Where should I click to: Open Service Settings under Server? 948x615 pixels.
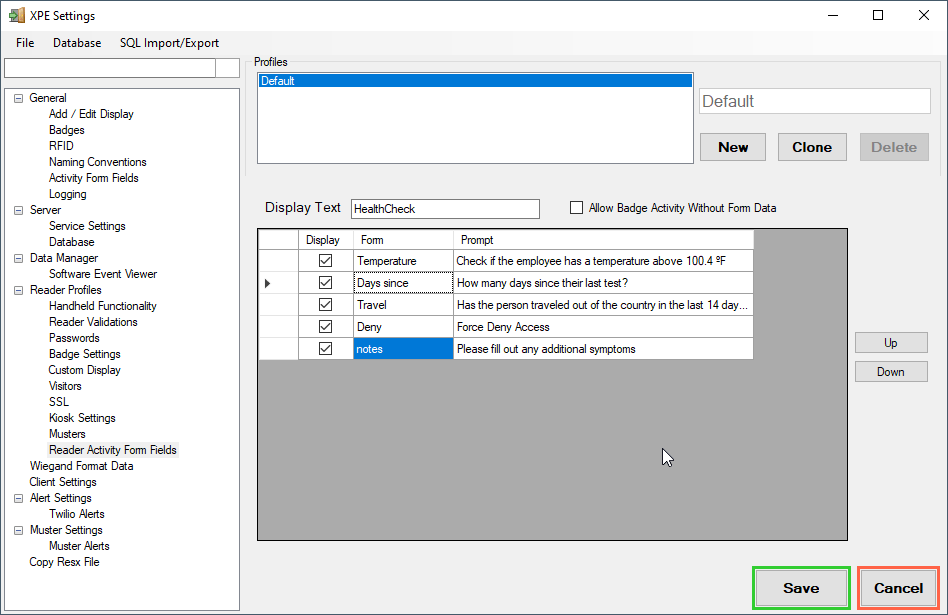[87, 226]
